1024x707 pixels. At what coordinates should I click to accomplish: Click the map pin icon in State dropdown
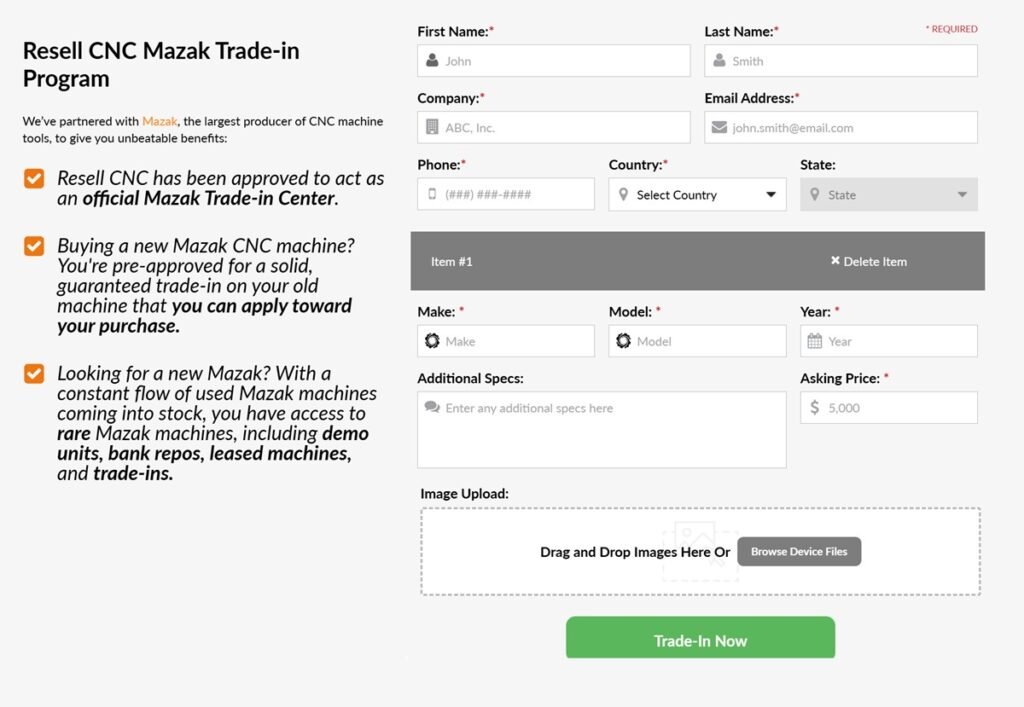click(x=814, y=195)
